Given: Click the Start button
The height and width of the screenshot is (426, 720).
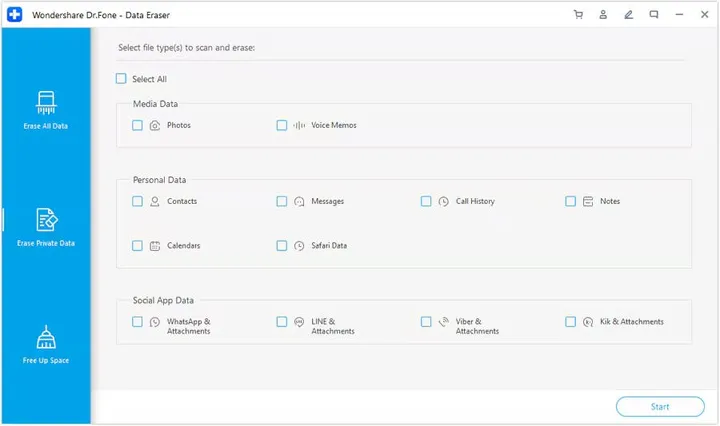Looking at the screenshot, I should coord(660,407).
